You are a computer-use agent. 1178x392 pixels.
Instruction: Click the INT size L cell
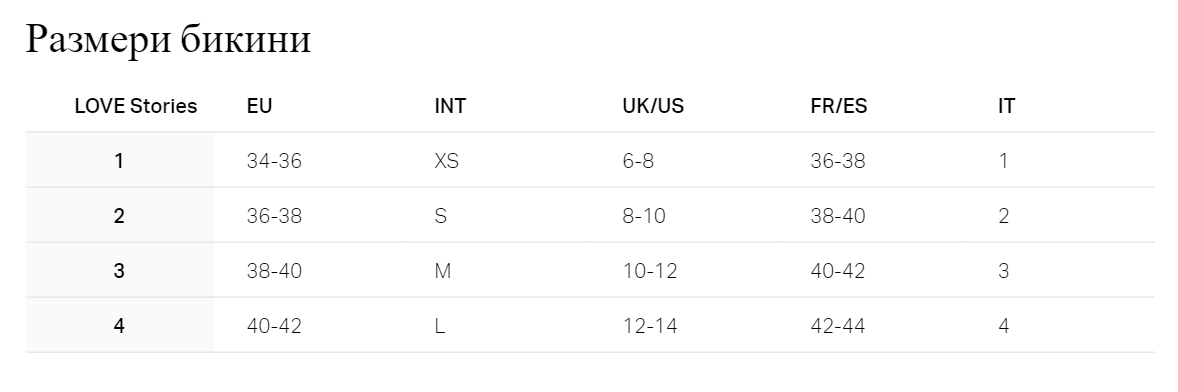point(439,325)
